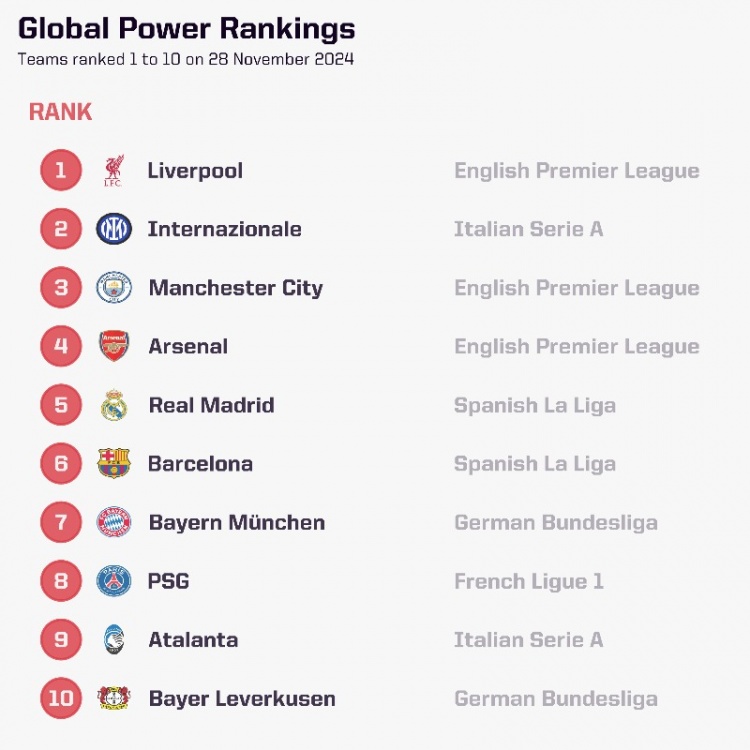Click the Internazionale club crest
750x750 pixels.
[114, 229]
